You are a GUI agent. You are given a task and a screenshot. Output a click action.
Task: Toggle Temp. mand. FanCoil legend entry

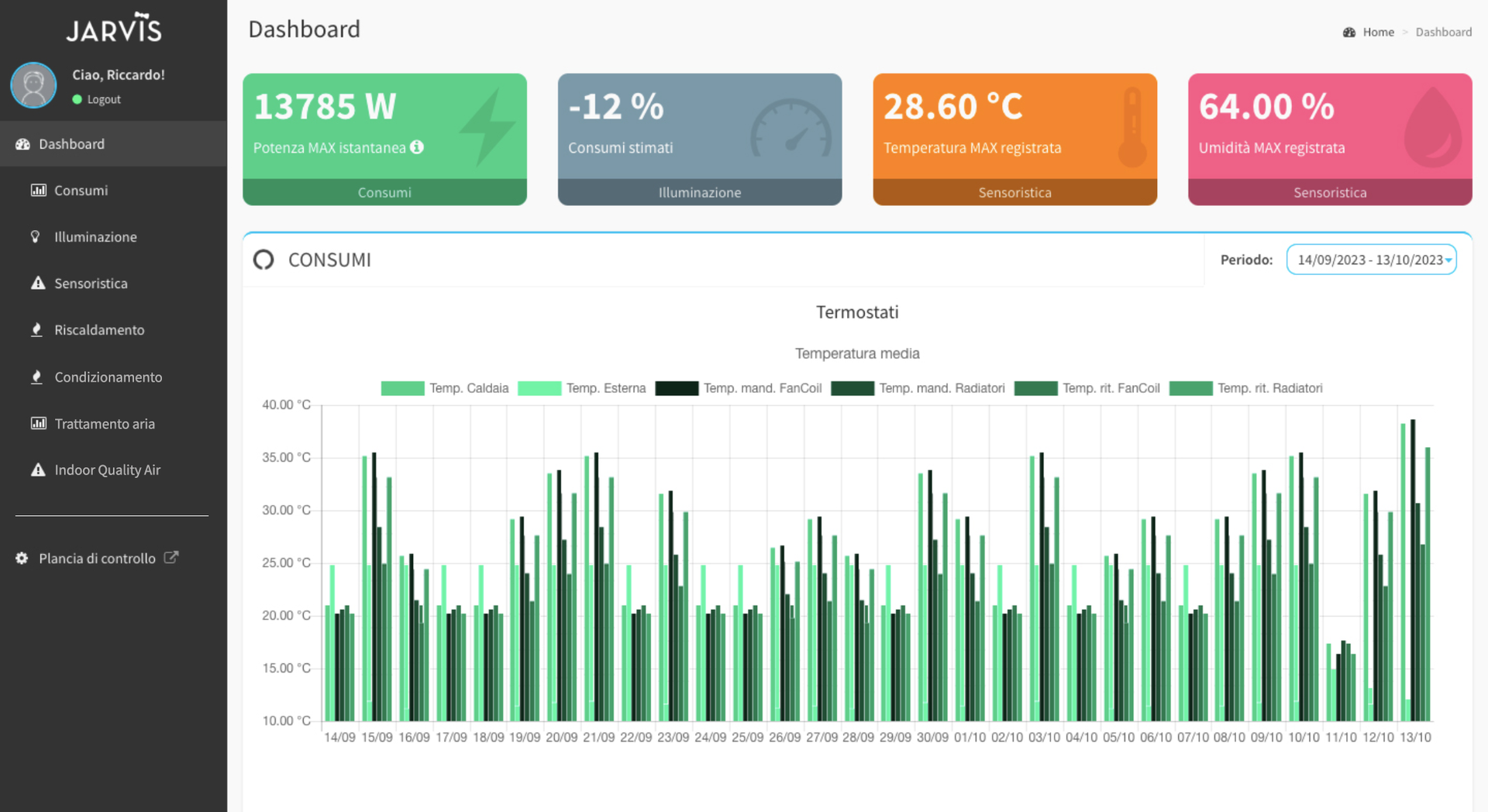pos(738,388)
